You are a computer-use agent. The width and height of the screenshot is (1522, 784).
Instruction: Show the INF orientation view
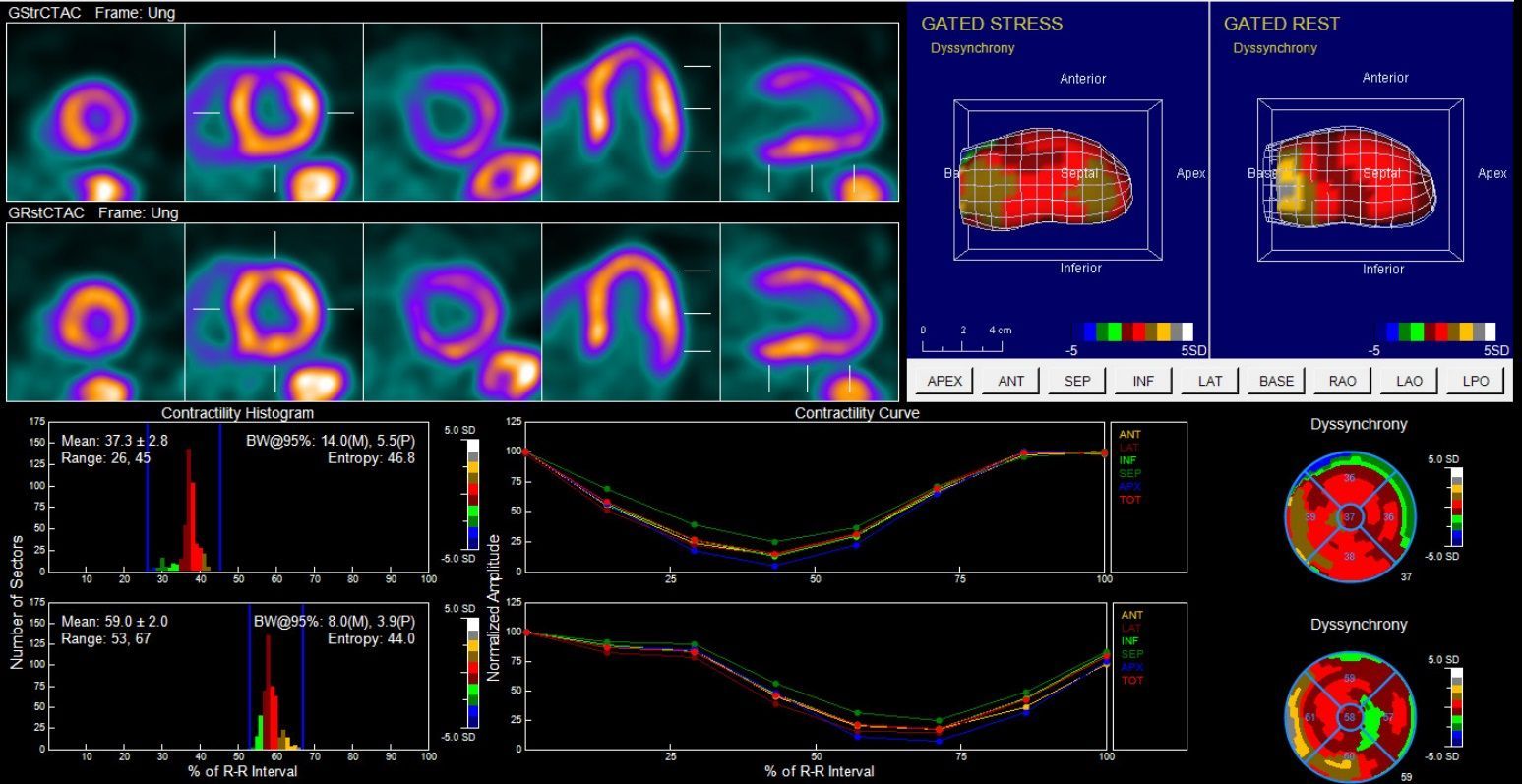tap(1144, 381)
